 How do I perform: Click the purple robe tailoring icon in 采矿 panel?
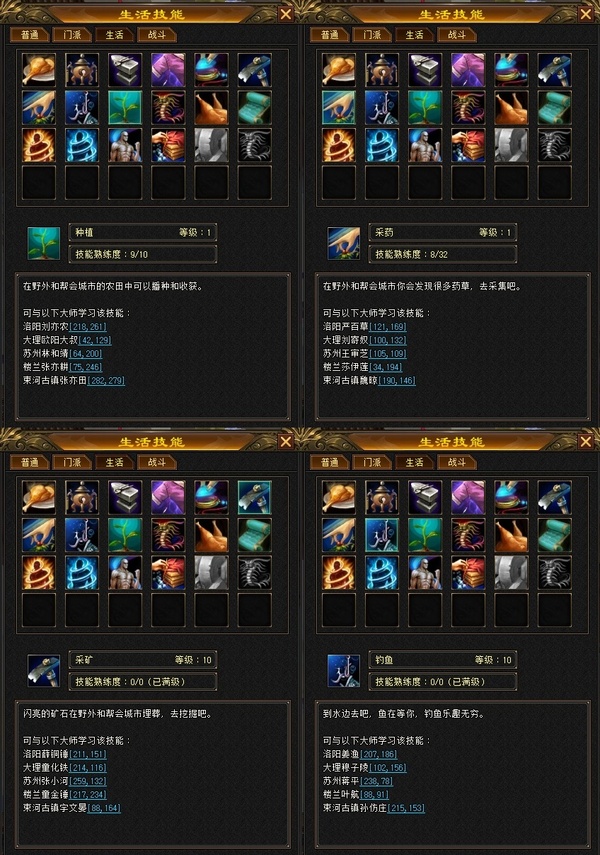pos(168,497)
